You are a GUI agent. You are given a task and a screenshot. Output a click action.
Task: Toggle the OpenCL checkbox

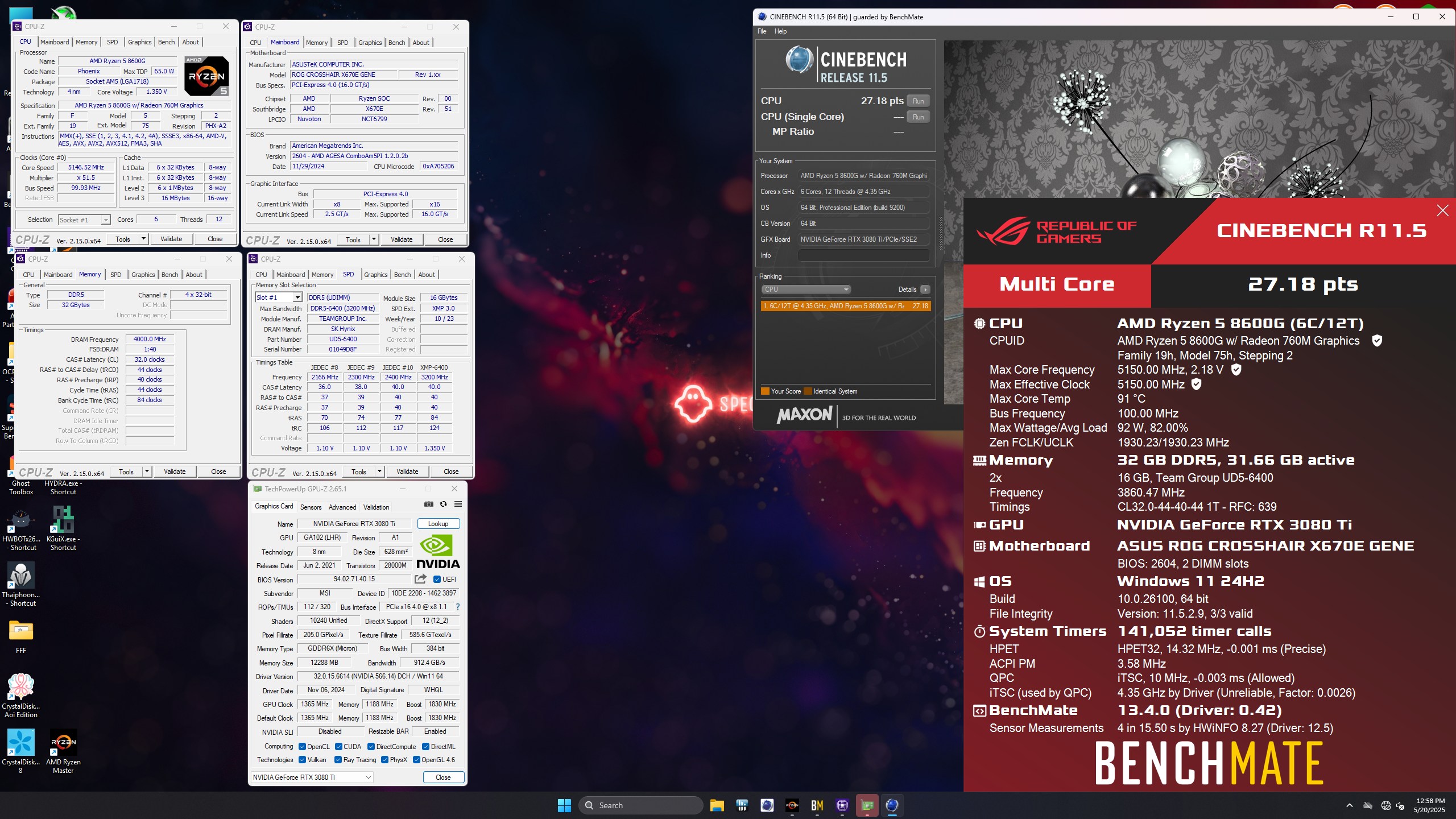[x=302, y=747]
